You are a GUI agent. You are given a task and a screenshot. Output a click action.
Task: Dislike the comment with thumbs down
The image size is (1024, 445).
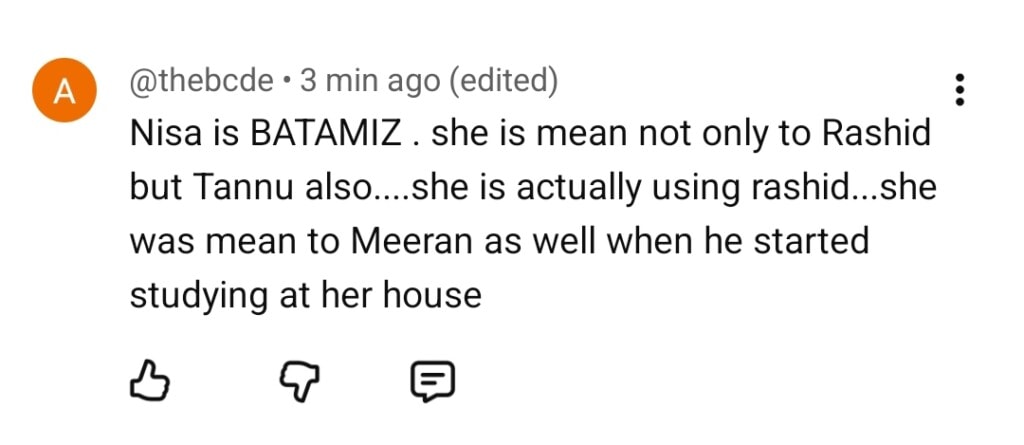coord(297,379)
